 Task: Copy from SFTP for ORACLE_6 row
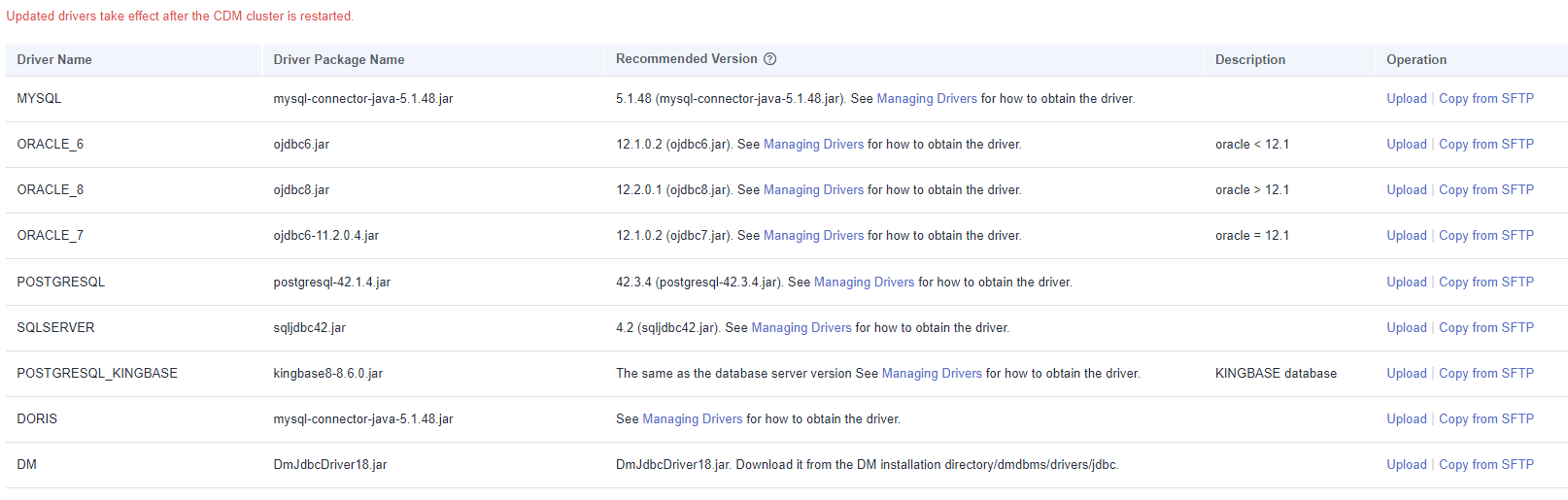[x=1486, y=145]
